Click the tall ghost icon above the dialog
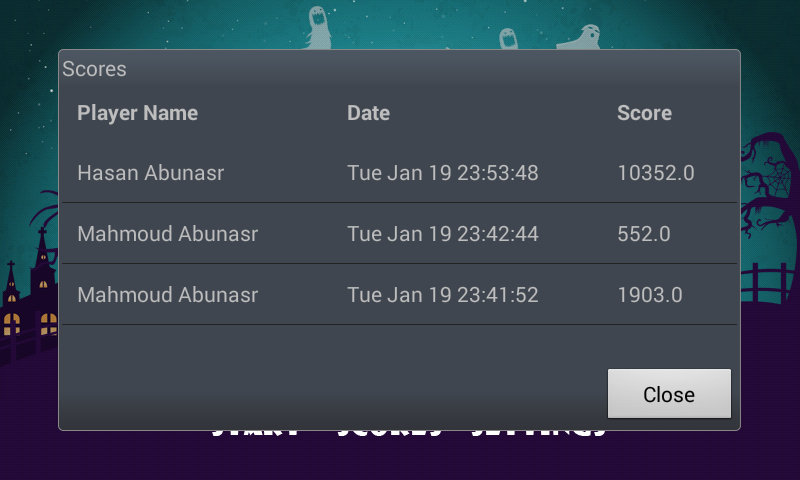This screenshot has width=800, height=480. 318,28
